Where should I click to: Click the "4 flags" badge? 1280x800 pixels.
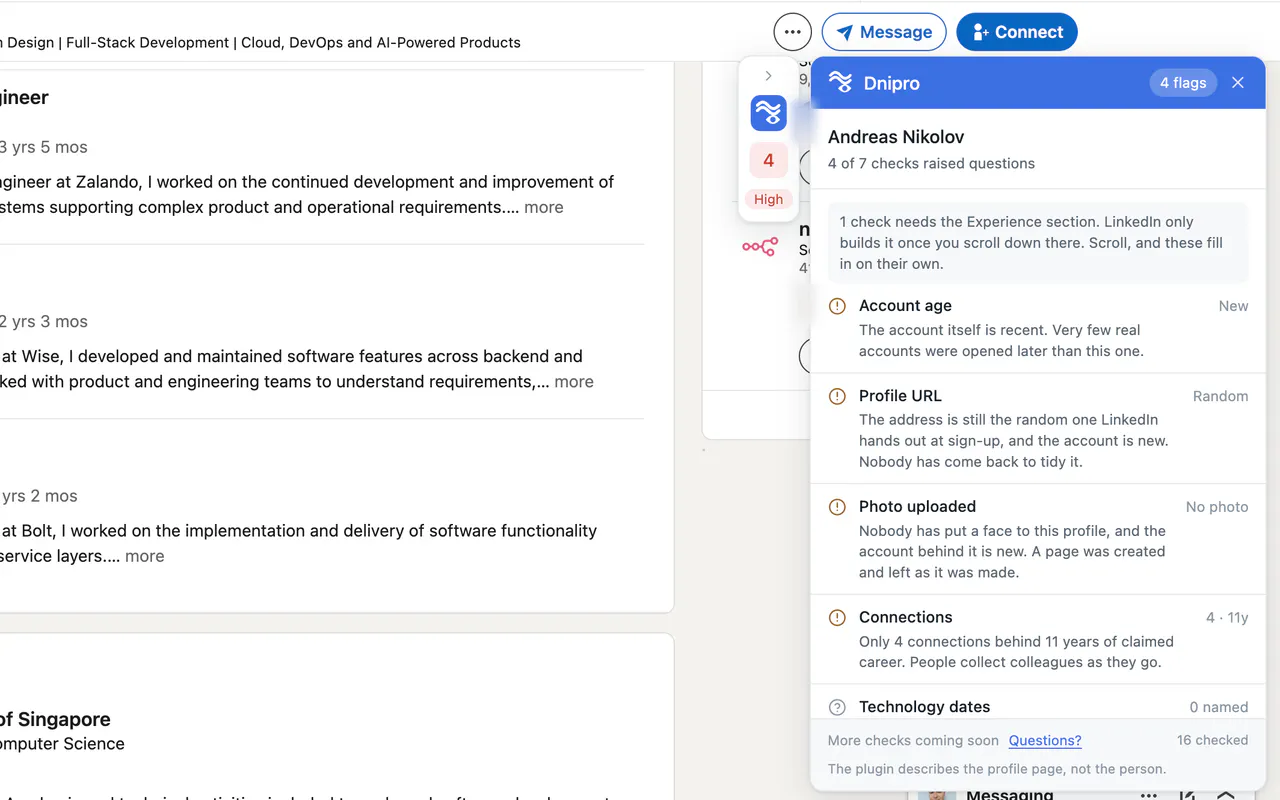(x=1183, y=83)
